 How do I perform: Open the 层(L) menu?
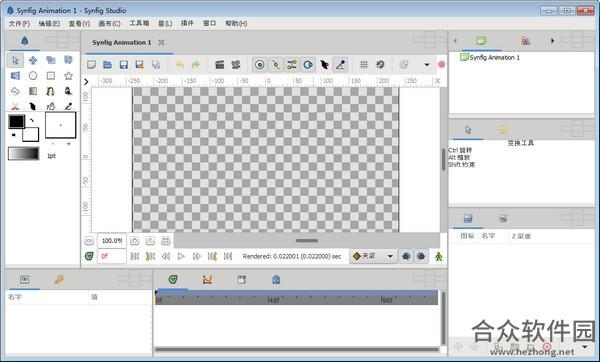[165, 24]
